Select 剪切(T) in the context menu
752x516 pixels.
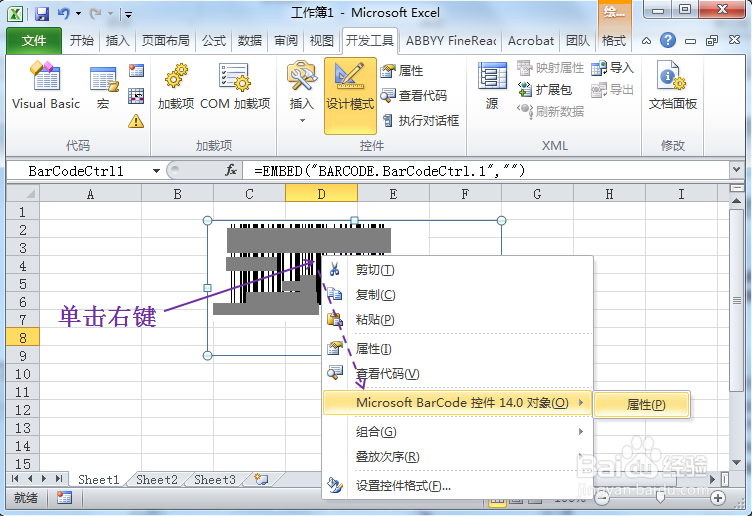click(x=458, y=270)
